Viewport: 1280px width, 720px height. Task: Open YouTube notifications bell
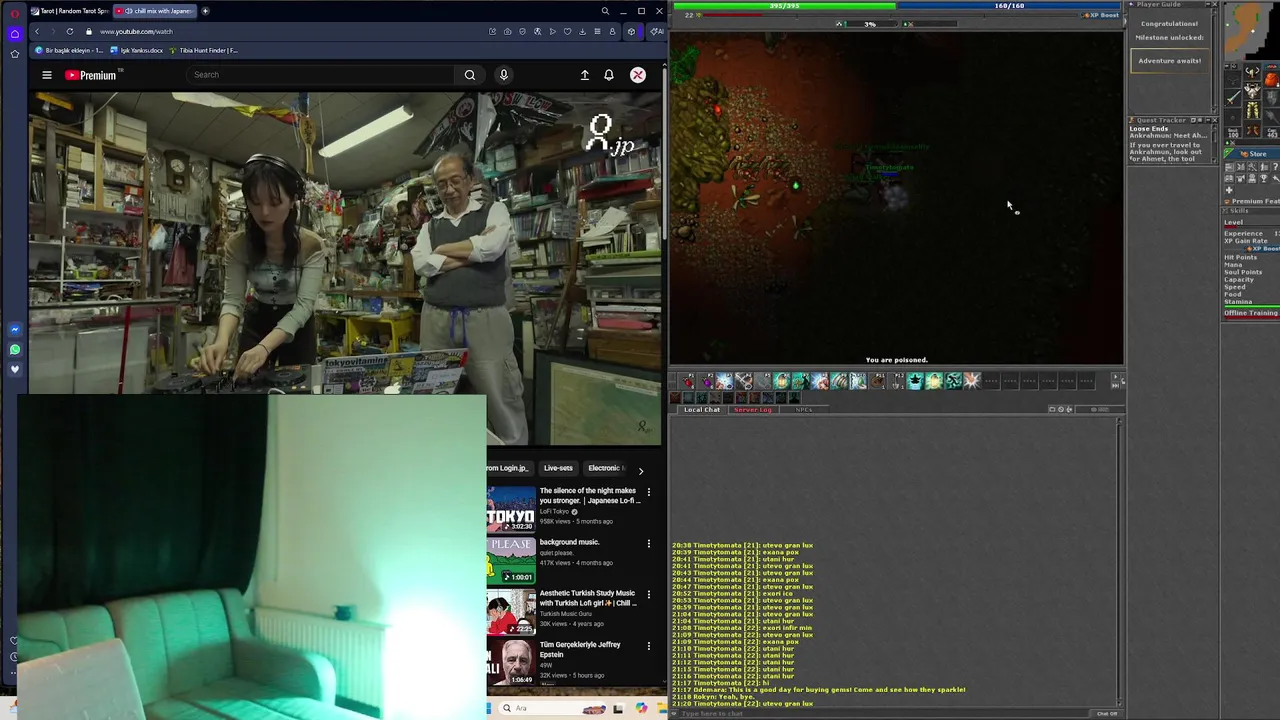[609, 75]
